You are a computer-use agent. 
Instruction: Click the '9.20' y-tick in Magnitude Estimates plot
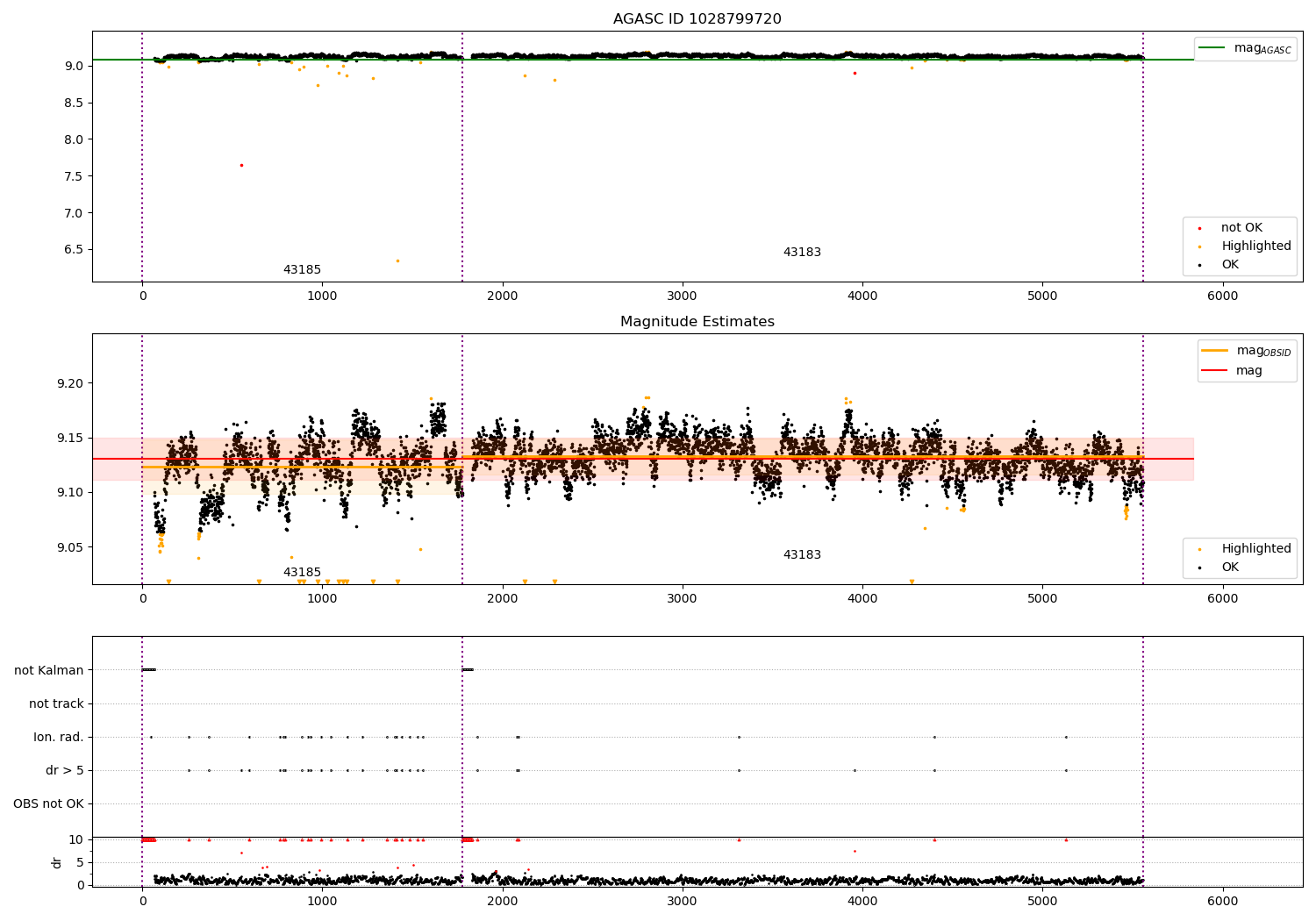tap(70, 384)
